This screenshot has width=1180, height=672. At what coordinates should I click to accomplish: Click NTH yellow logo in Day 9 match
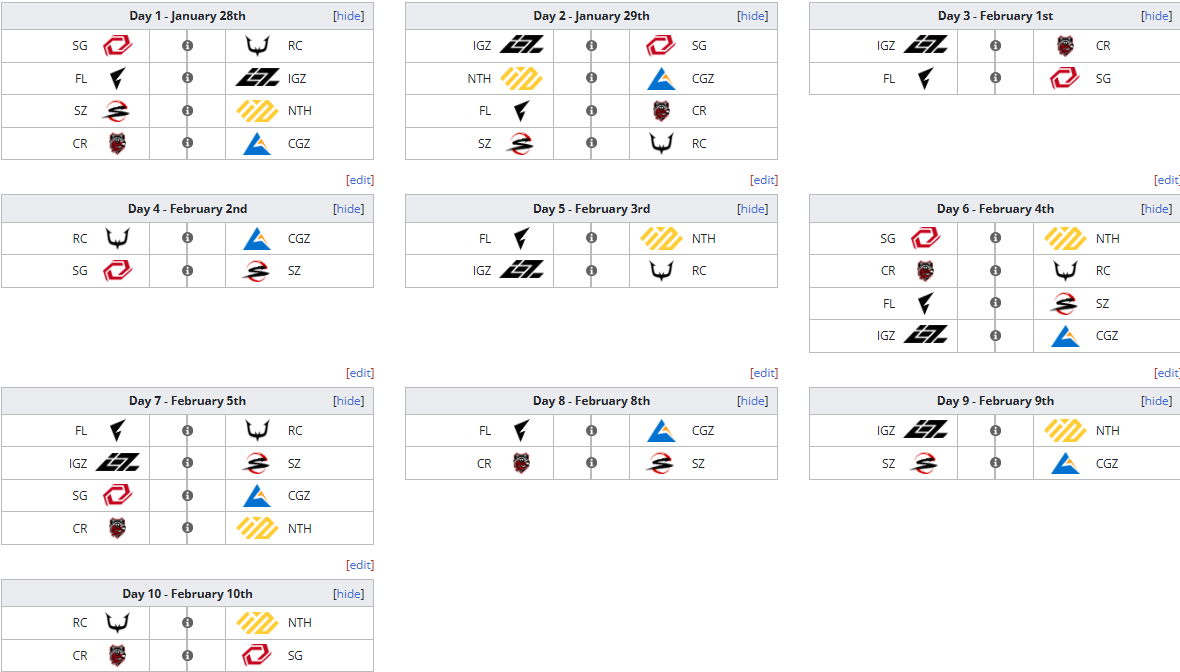point(1065,430)
